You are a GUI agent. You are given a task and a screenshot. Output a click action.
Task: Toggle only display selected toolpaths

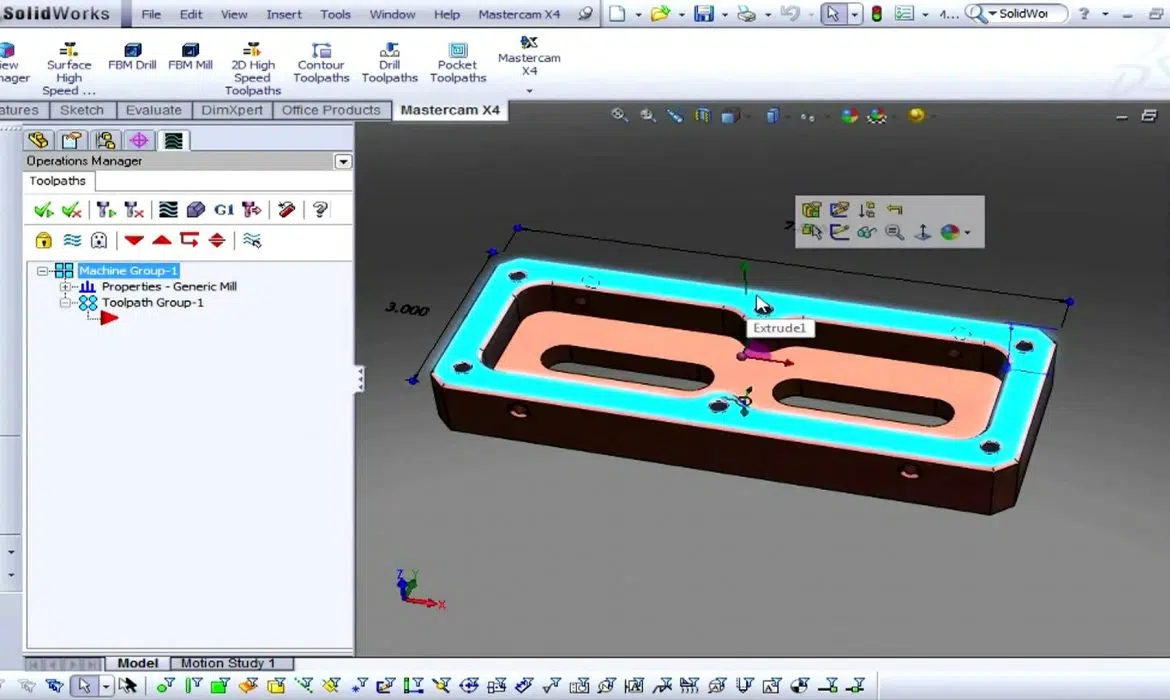tap(251, 240)
